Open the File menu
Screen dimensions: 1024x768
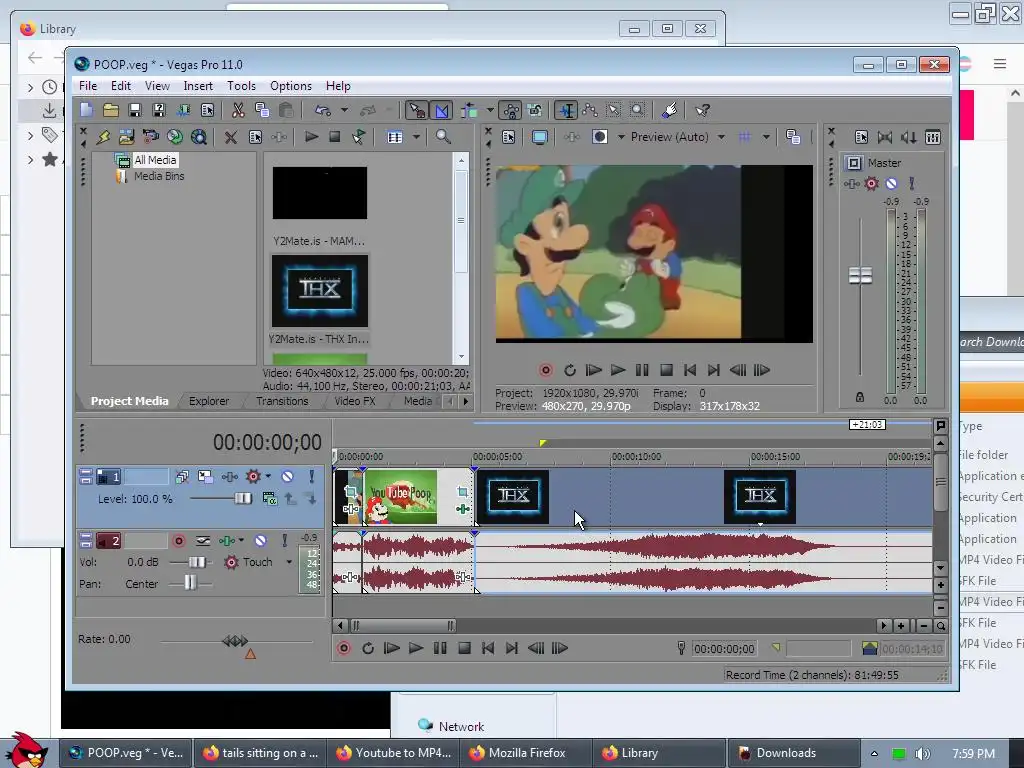coord(88,86)
